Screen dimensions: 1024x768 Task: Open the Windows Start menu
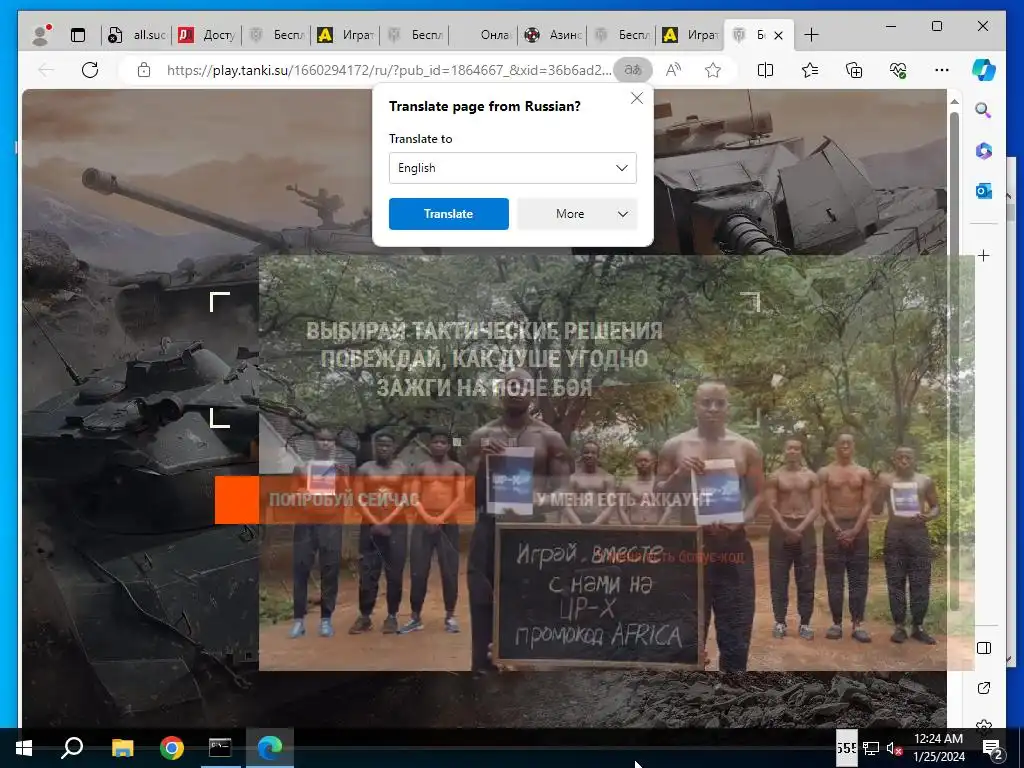point(24,748)
